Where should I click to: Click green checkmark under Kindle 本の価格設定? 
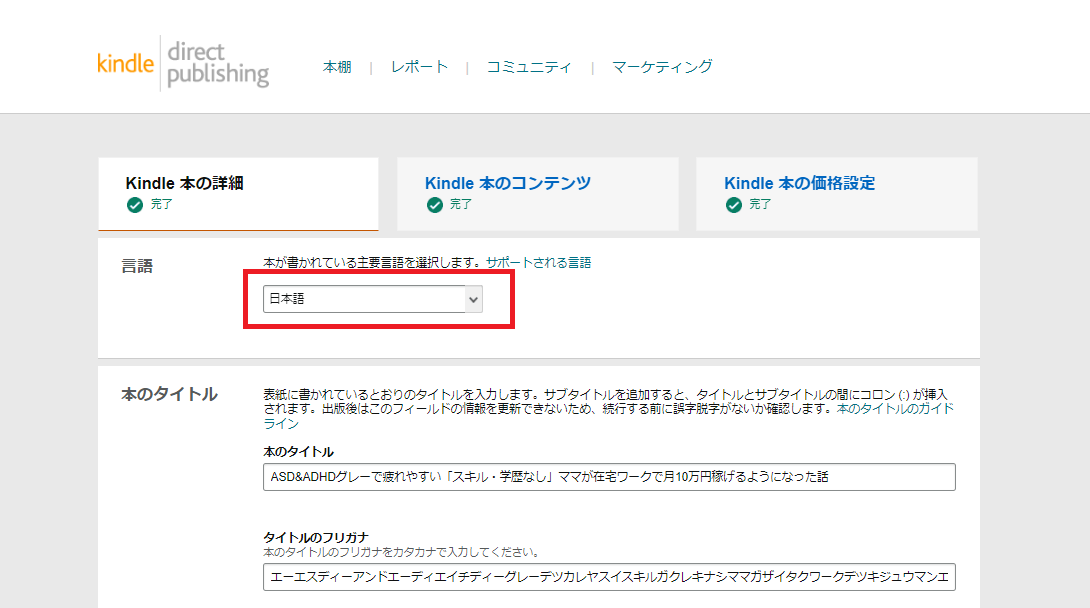coord(733,205)
